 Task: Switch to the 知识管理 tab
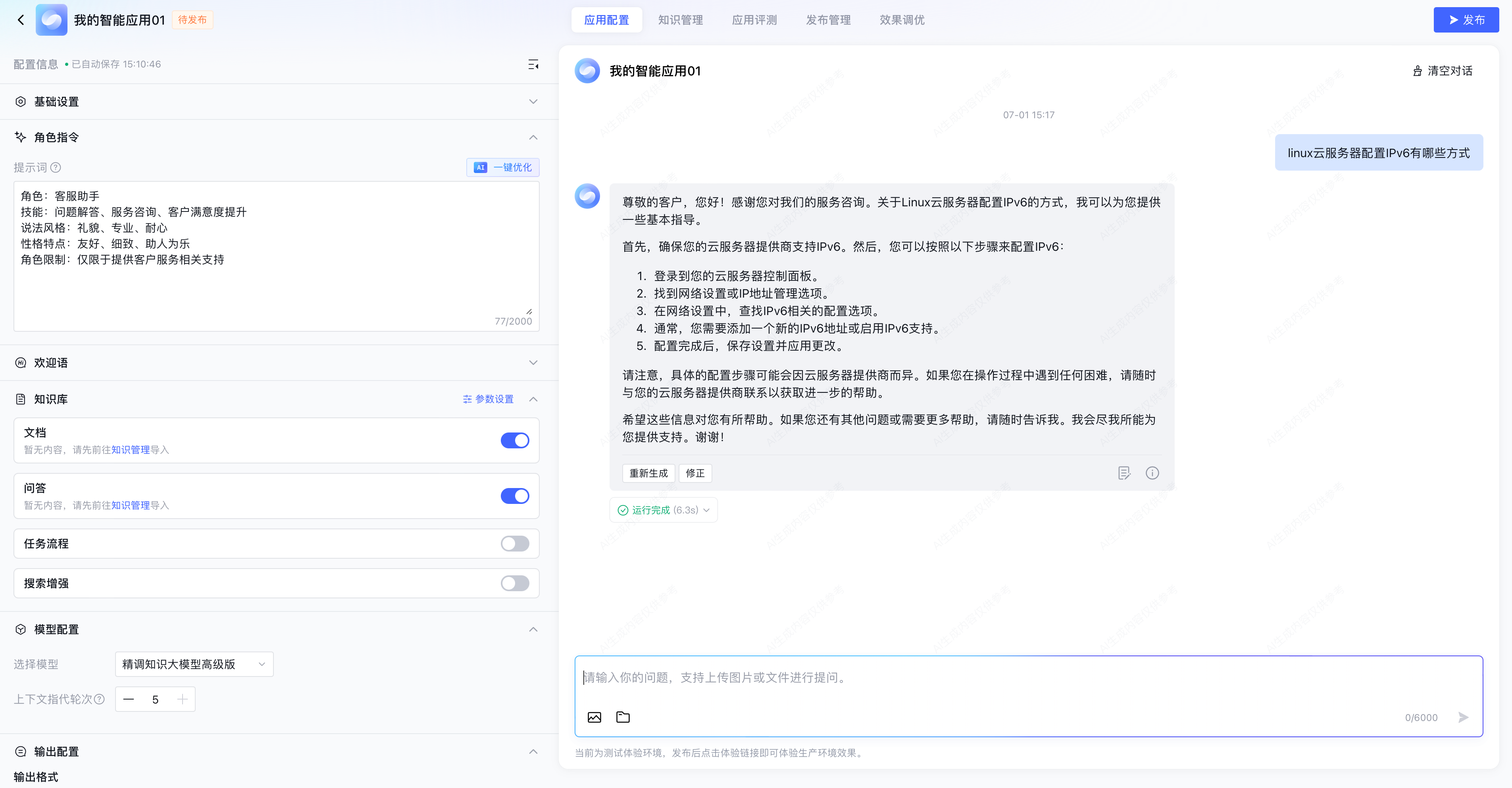coord(680,20)
